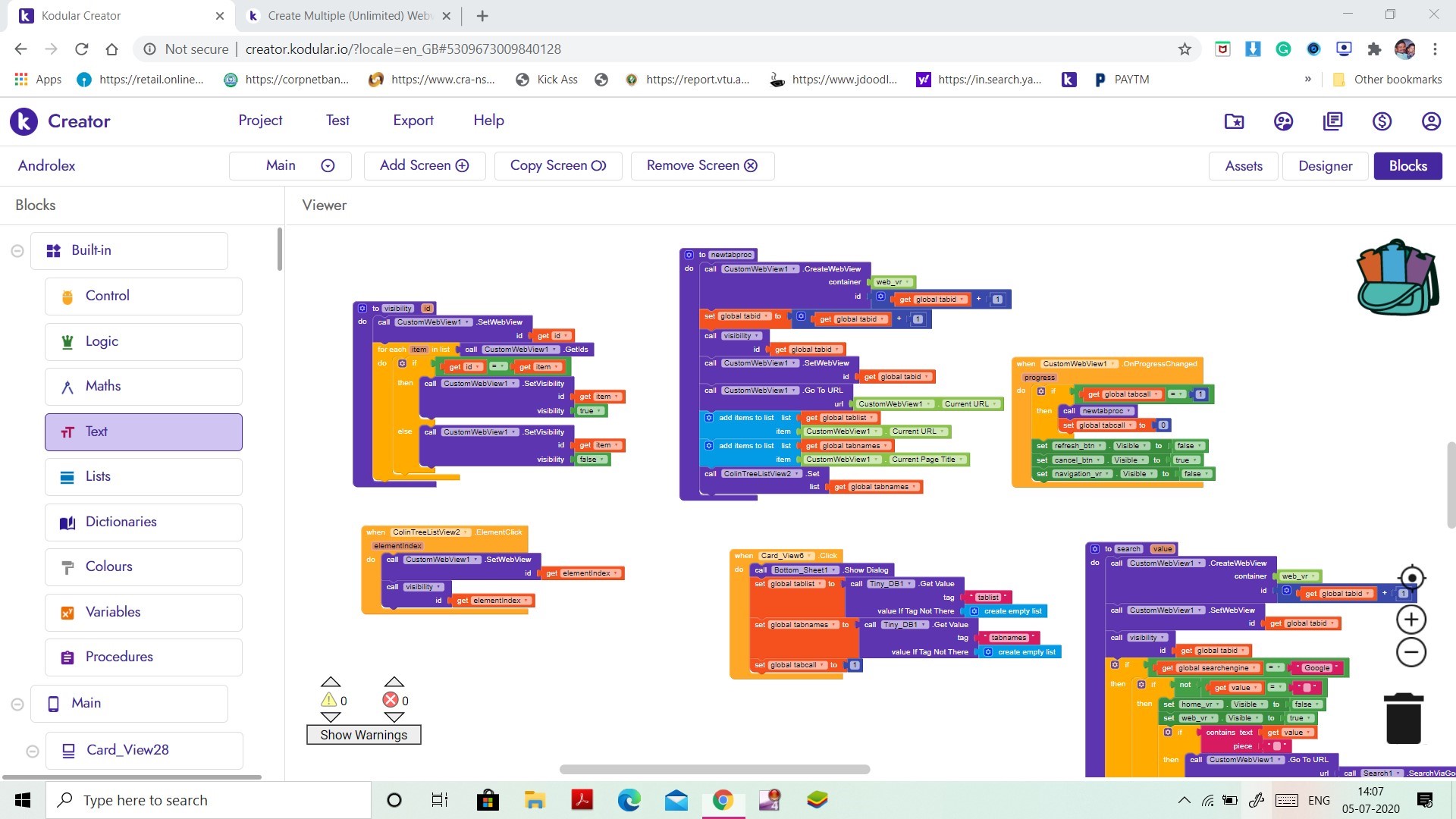Click the browser address bar
The height and width of the screenshot is (819, 1456).
tap(667, 49)
